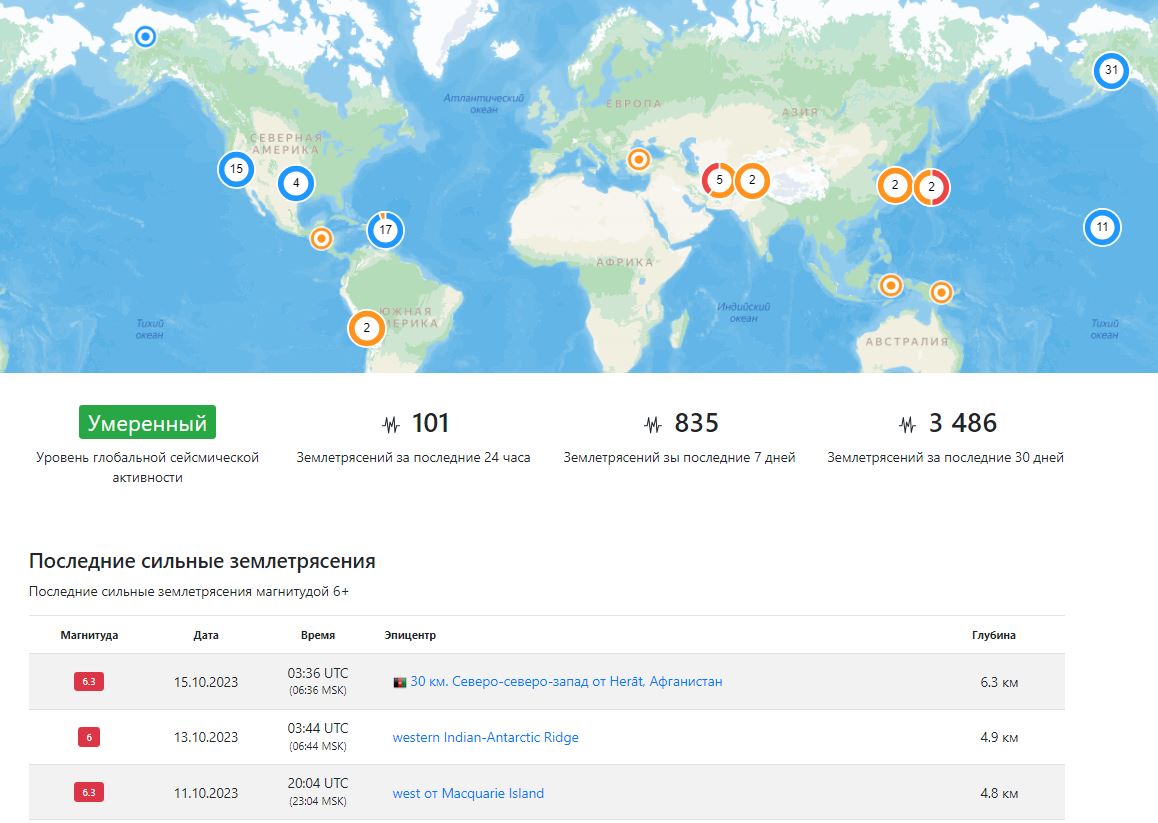Click the blue cluster marker labeled 4

[296, 183]
